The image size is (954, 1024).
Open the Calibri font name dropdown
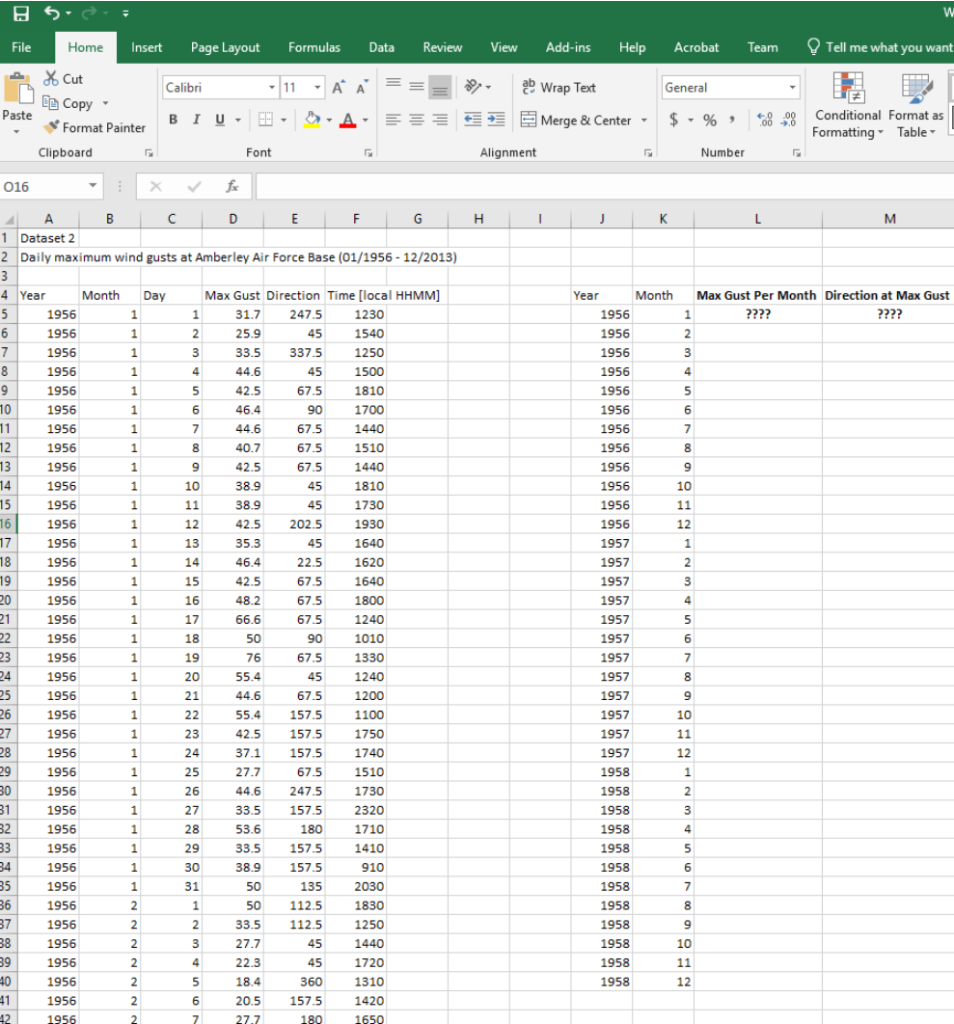272,88
